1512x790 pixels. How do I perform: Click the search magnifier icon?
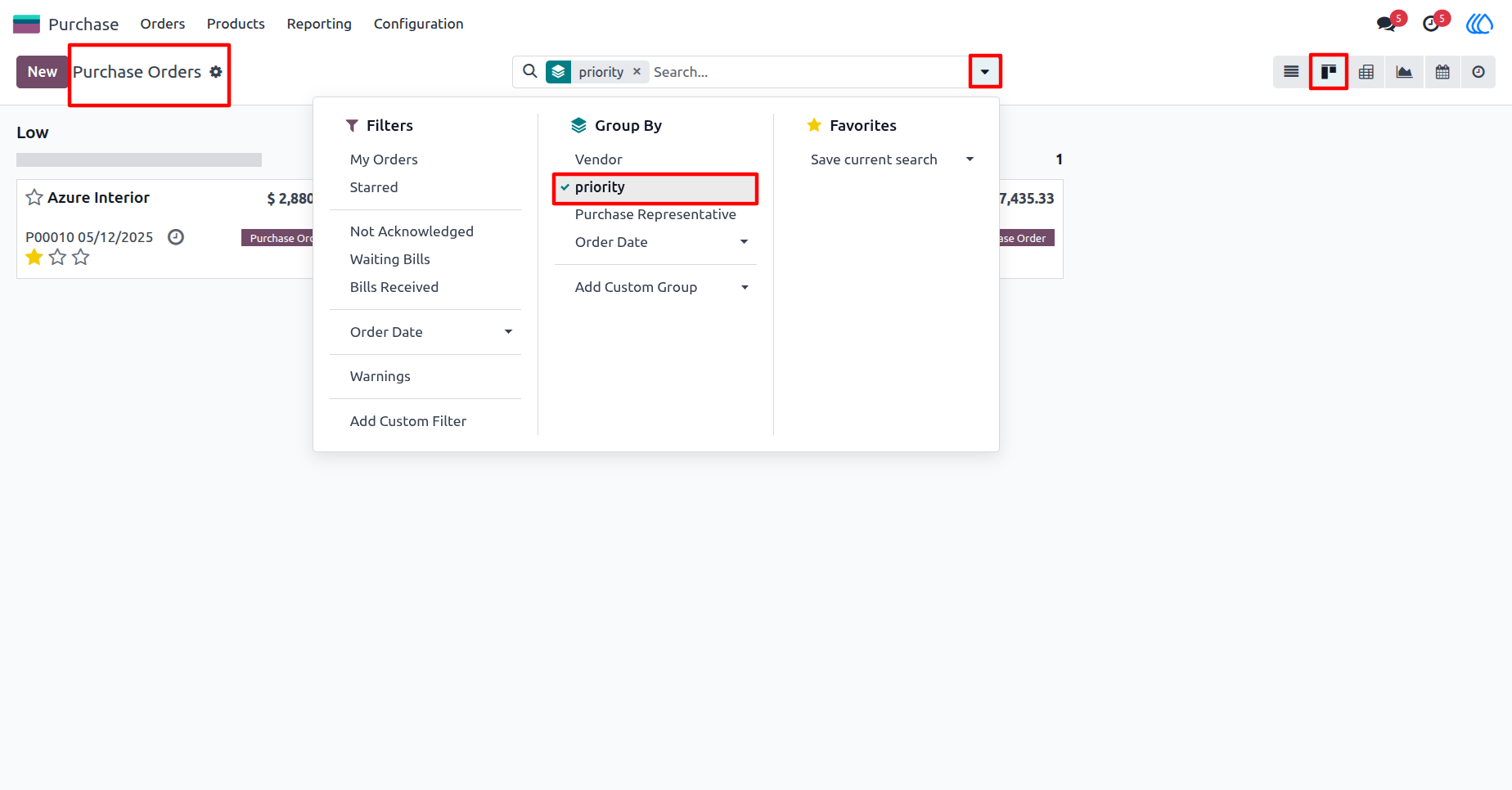click(x=530, y=71)
